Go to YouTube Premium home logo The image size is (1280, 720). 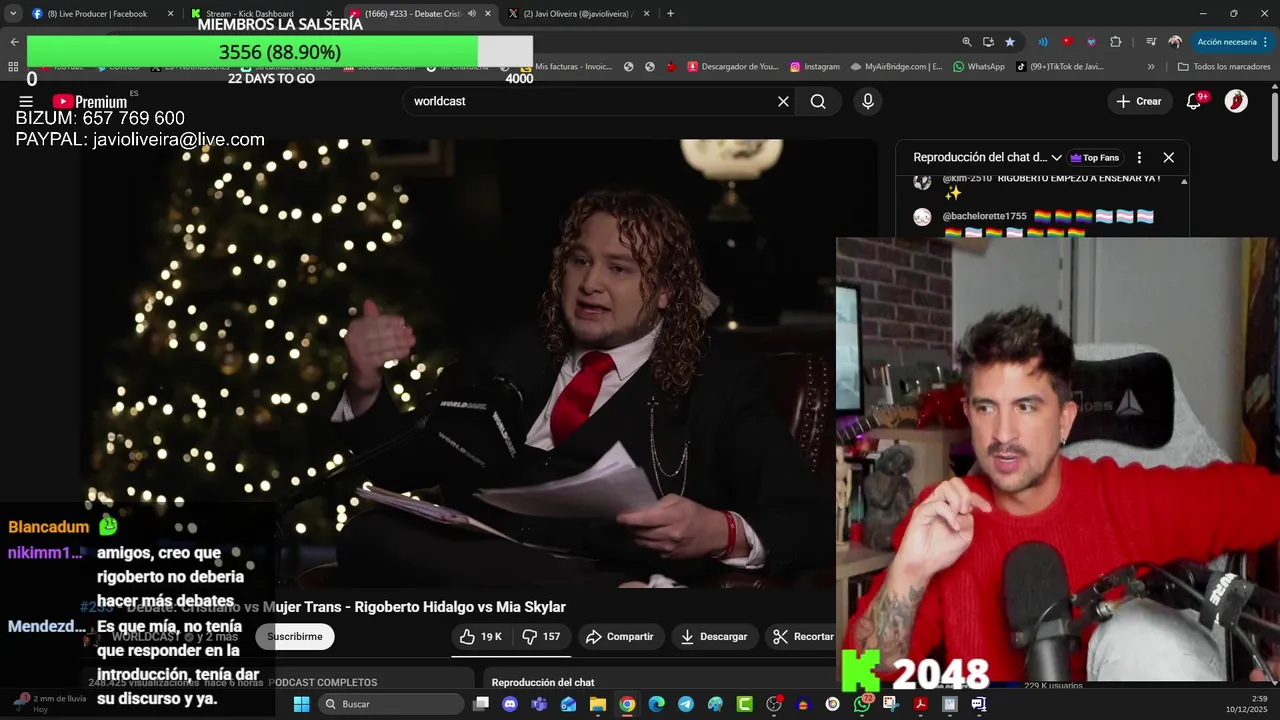tap(90, 101)
